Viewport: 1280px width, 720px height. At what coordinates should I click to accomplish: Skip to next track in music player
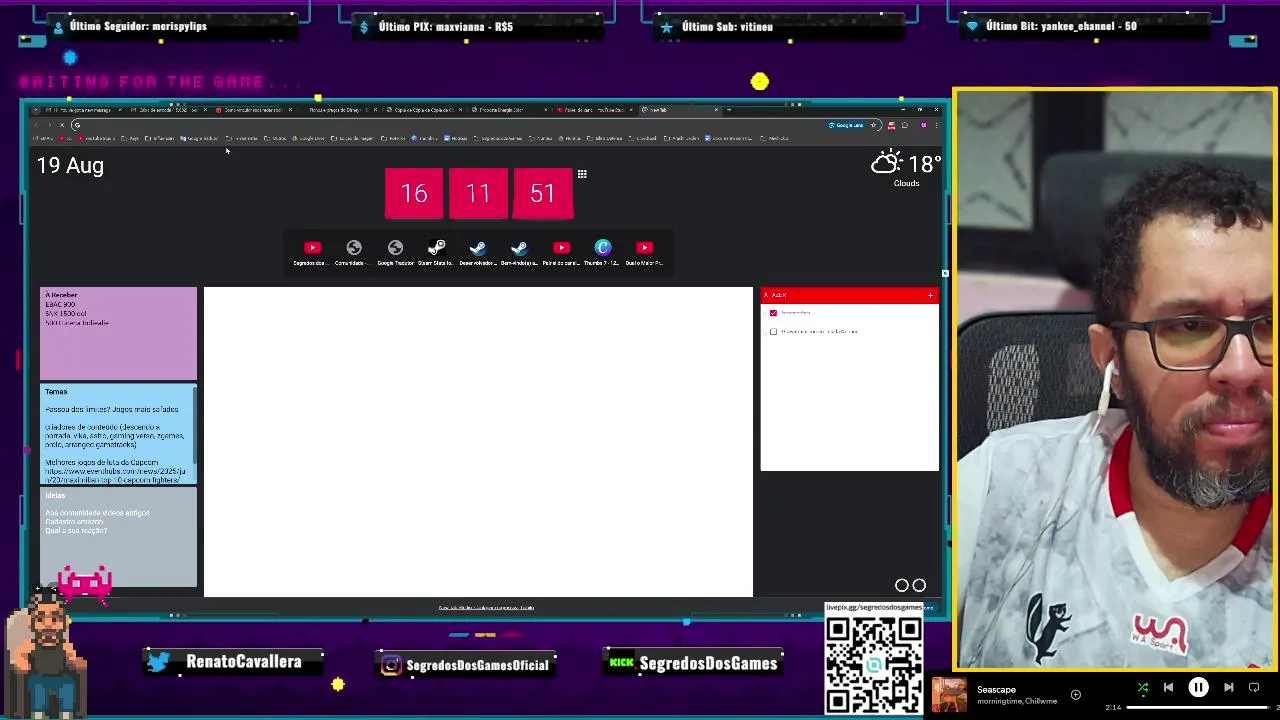[1228, 687]
